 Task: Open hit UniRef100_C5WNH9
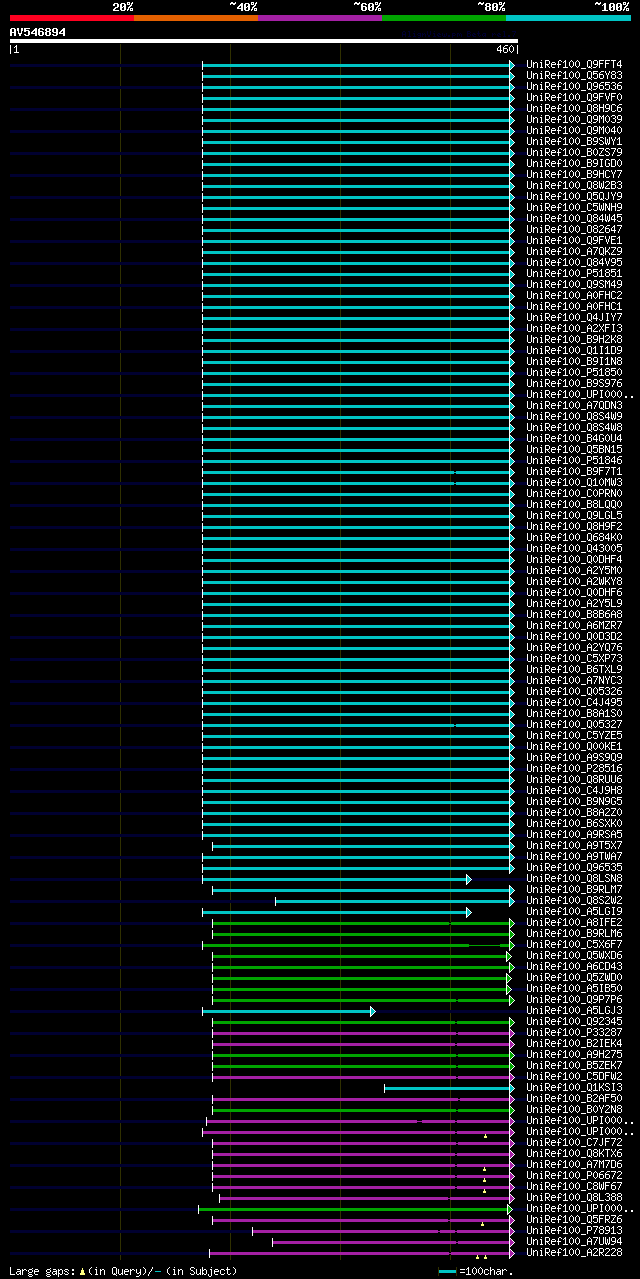pyautogui.click(x=574, y=207)
